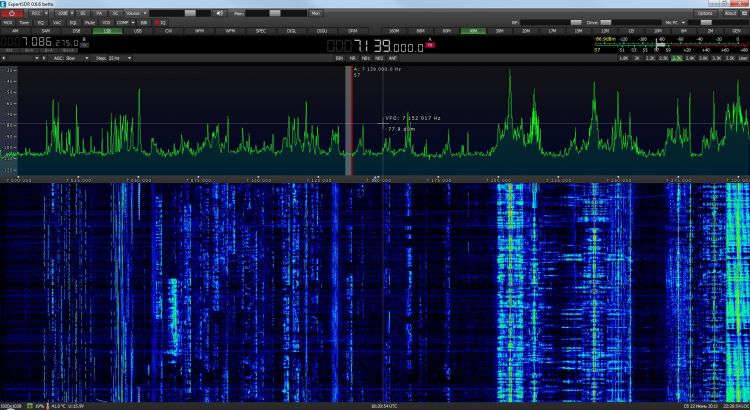Image resolution: width=750 pixels, height=410 pixels.
Task: Toggle the VAC button
Action: [57, 22]
